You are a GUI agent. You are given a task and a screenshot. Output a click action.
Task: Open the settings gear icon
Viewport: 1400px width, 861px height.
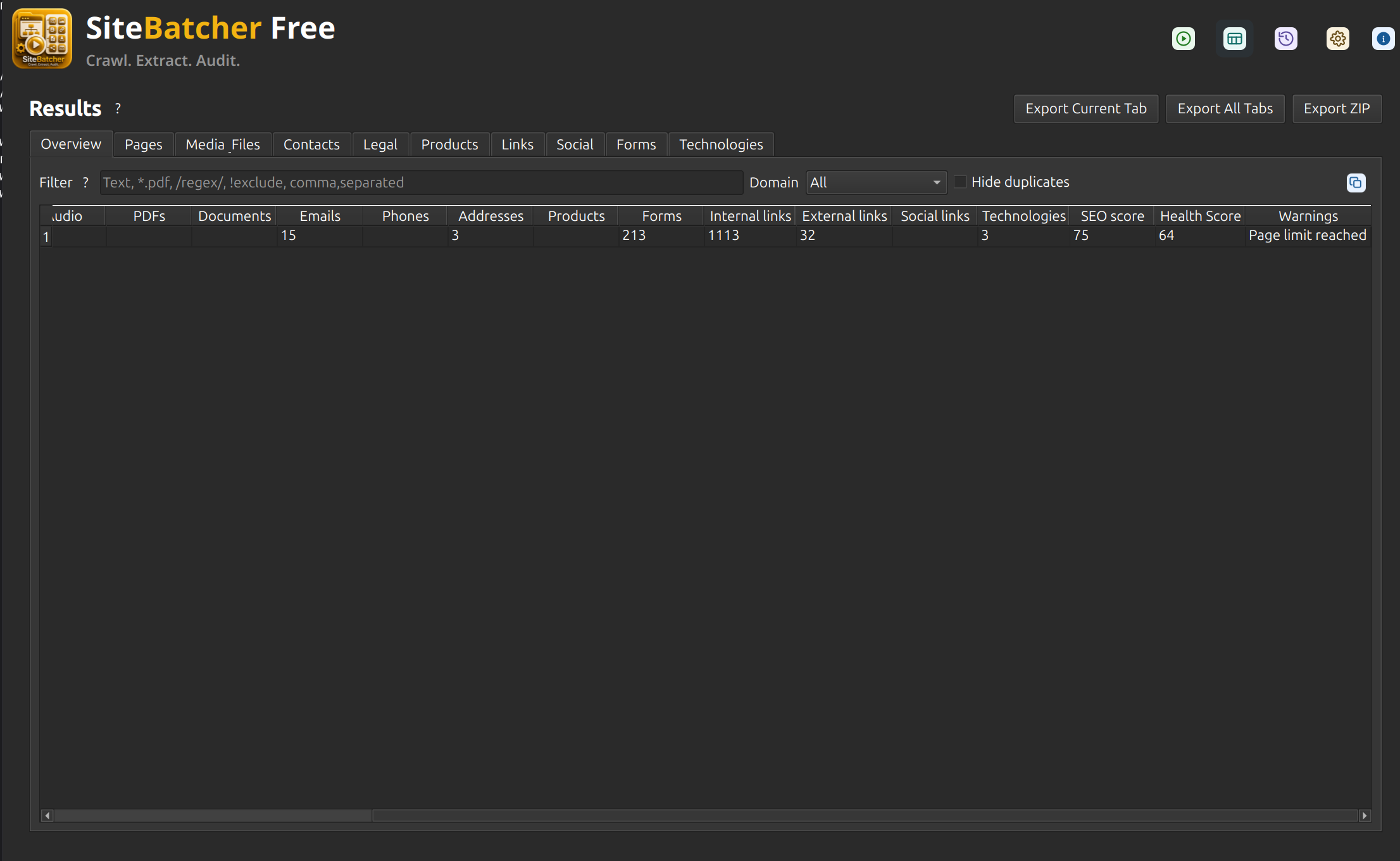click(x=1337, y=39)
